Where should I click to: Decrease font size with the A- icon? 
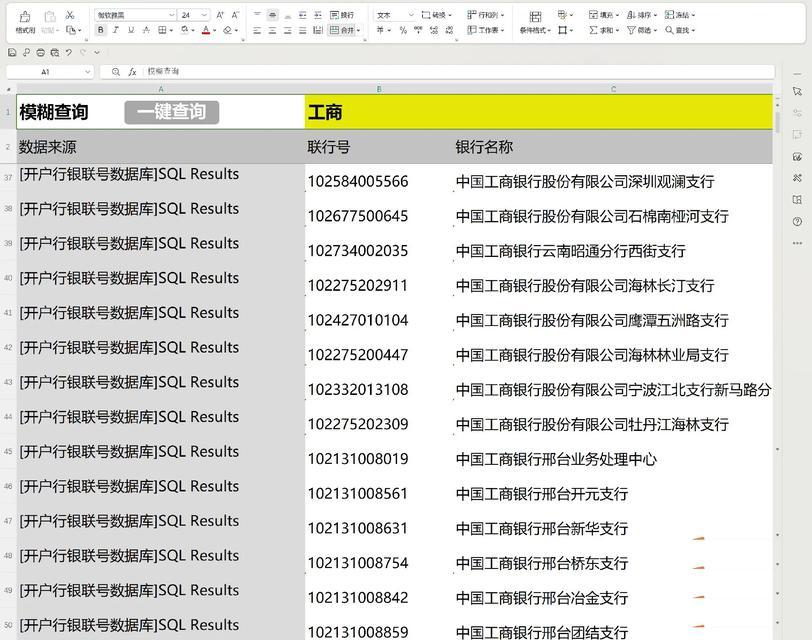tap(235, 15)
